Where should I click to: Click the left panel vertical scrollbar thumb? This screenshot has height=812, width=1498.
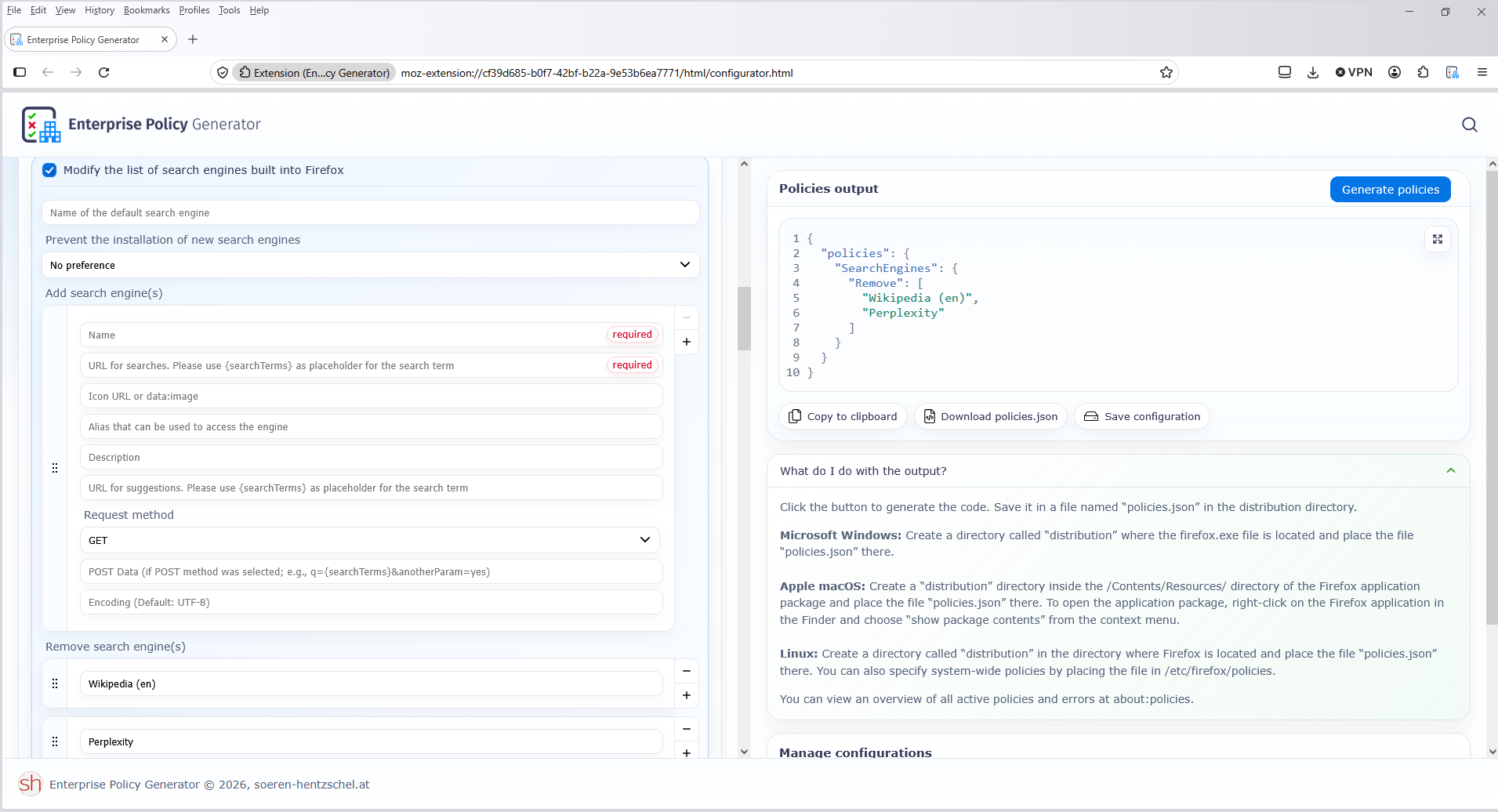[x=744, y=318]
